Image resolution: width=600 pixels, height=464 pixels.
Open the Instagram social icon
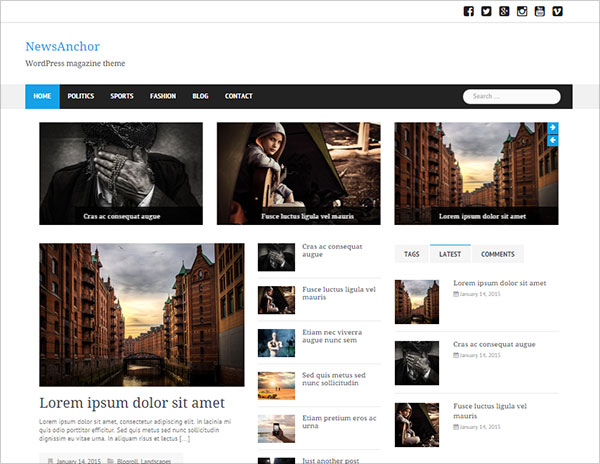(x=522, y=11)
